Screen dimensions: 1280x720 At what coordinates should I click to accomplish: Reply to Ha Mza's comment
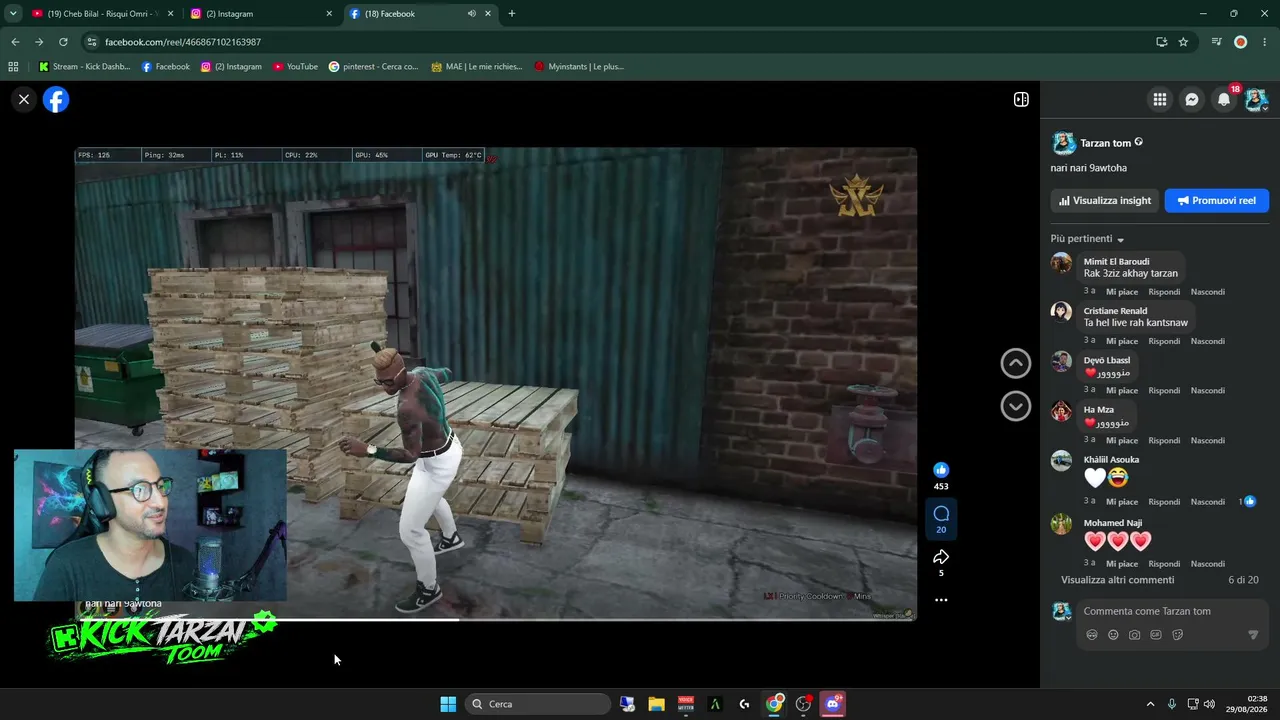[1164, 440]
